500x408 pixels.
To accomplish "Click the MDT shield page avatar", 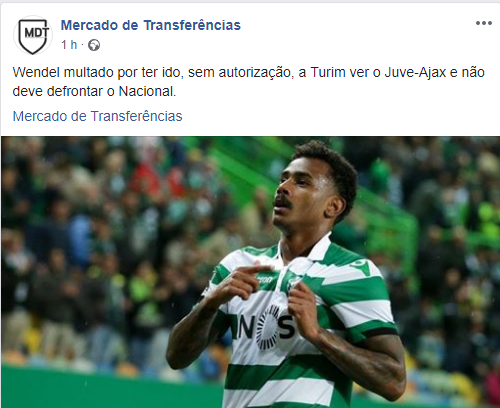I will click(33, 35).
